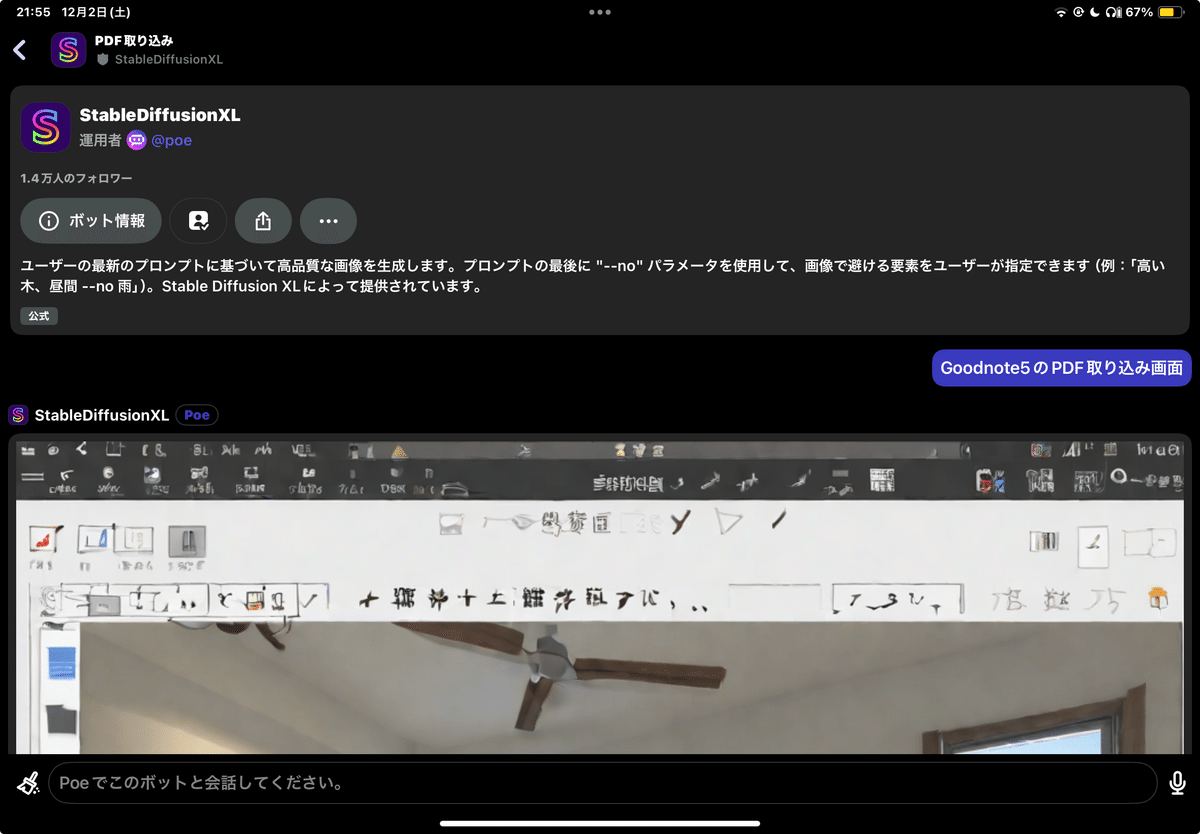Follow the @poe operator link

172,141
